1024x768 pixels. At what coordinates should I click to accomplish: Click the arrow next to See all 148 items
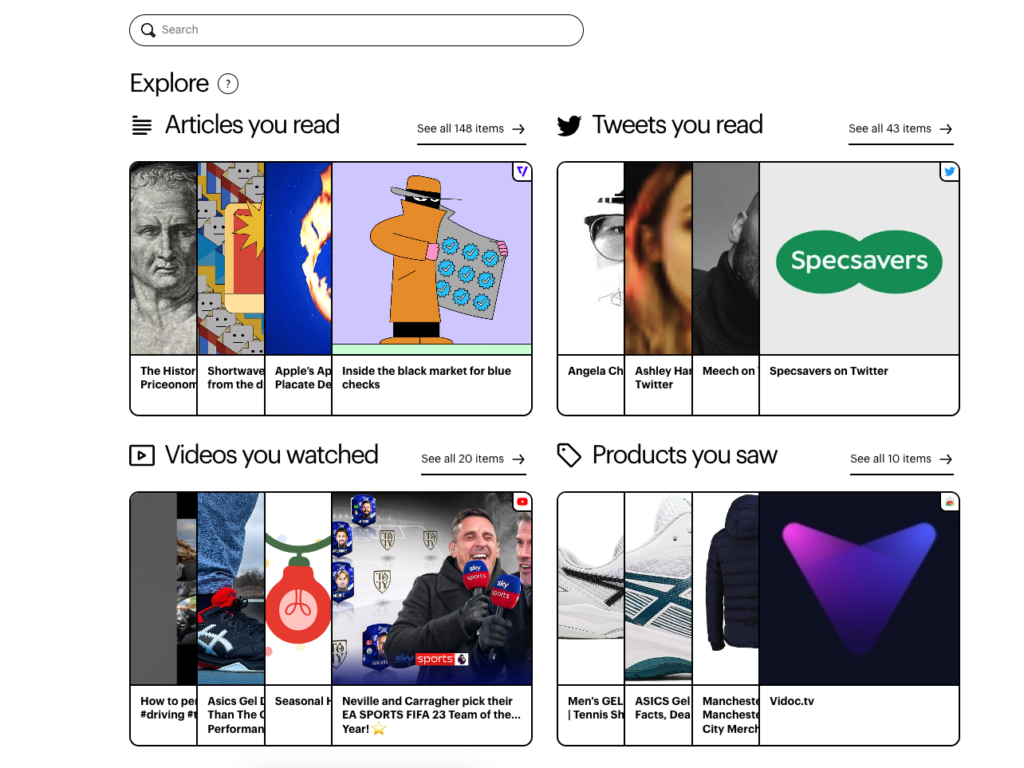coord(519,129)
